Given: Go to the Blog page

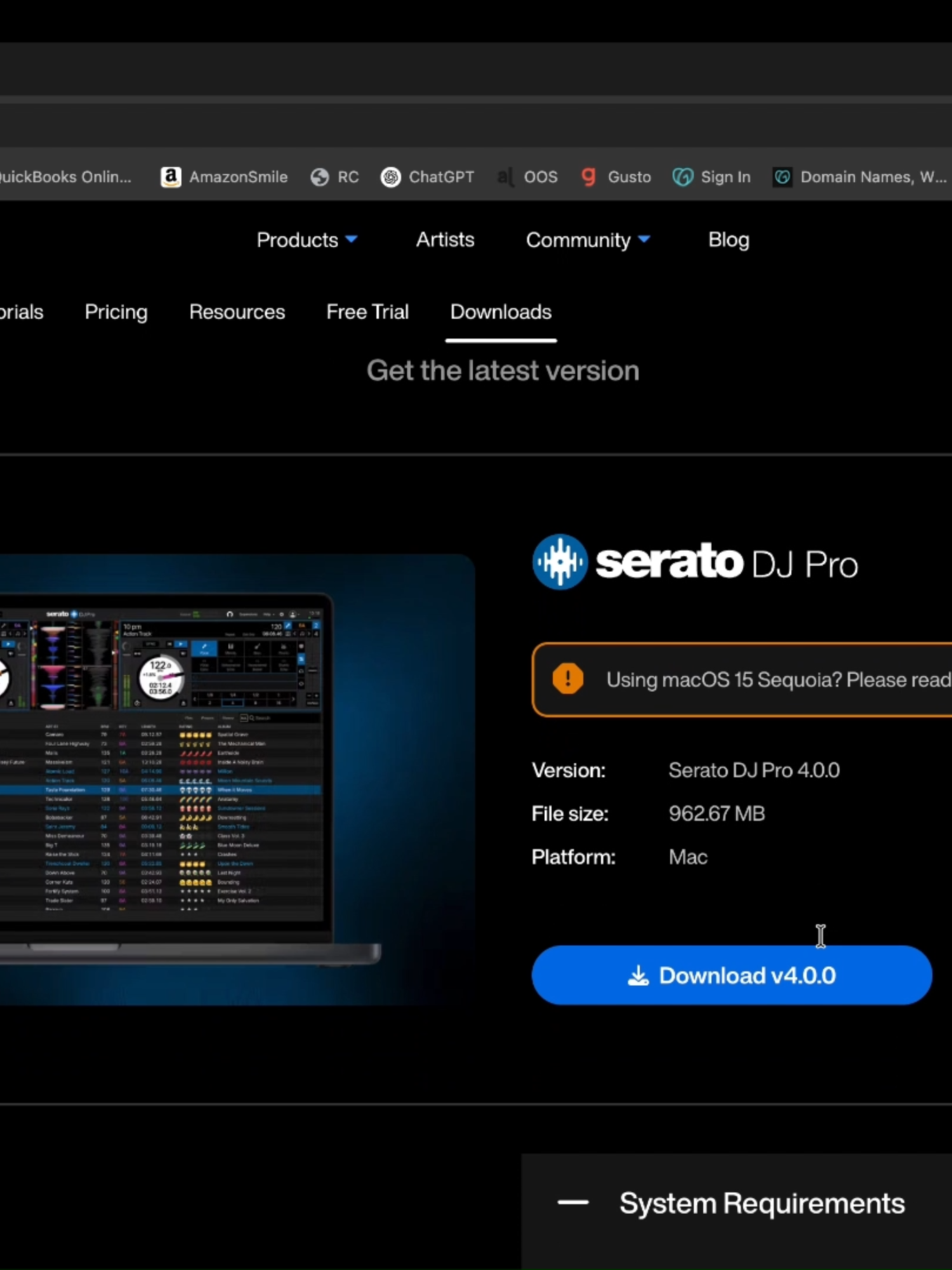Looking at the screenshot, I should (729, 239).
